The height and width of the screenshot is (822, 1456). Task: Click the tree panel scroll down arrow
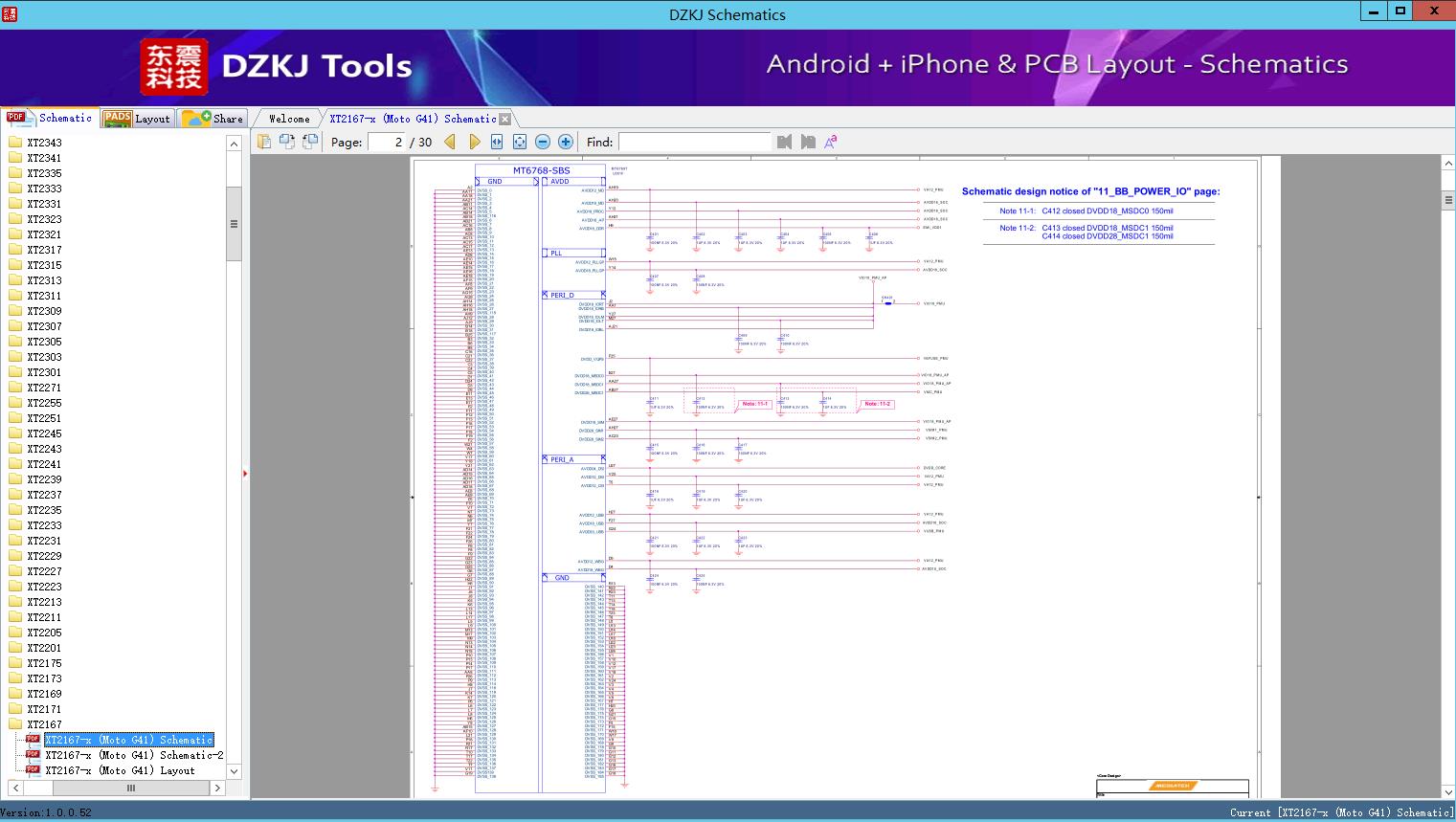[234, 771]
